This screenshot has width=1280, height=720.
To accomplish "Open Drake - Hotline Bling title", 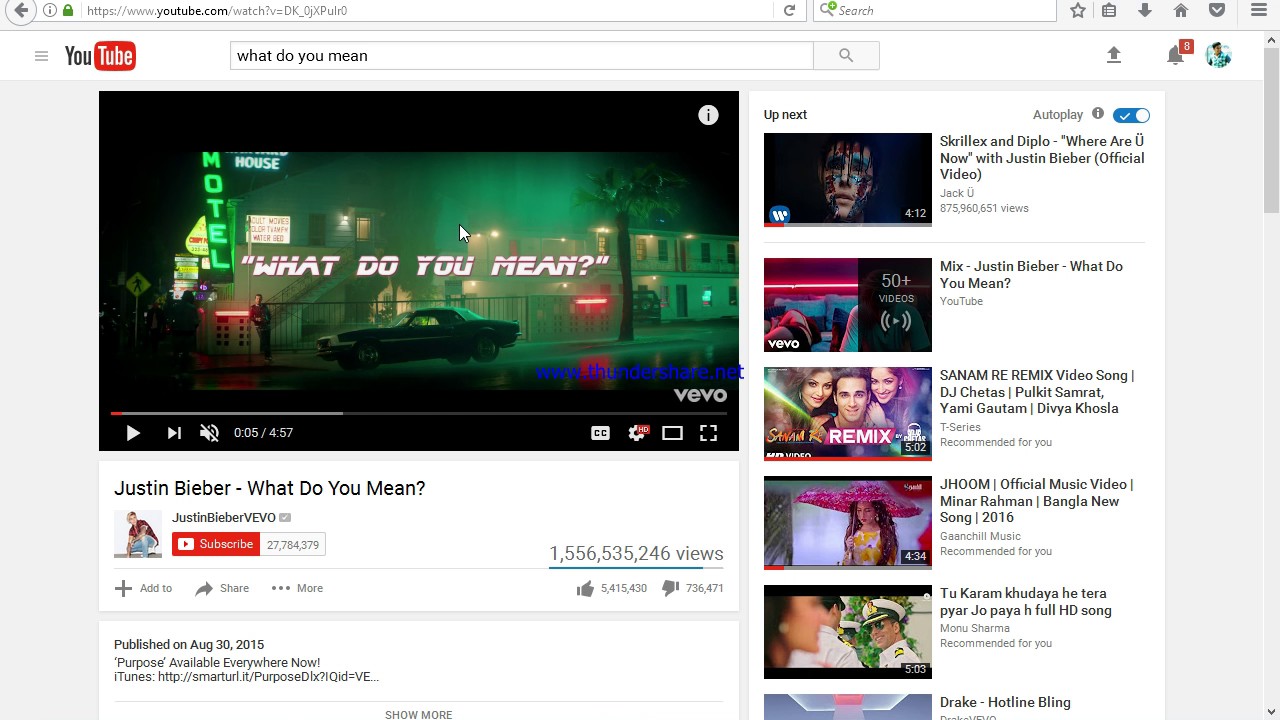I will point(1005,702).
